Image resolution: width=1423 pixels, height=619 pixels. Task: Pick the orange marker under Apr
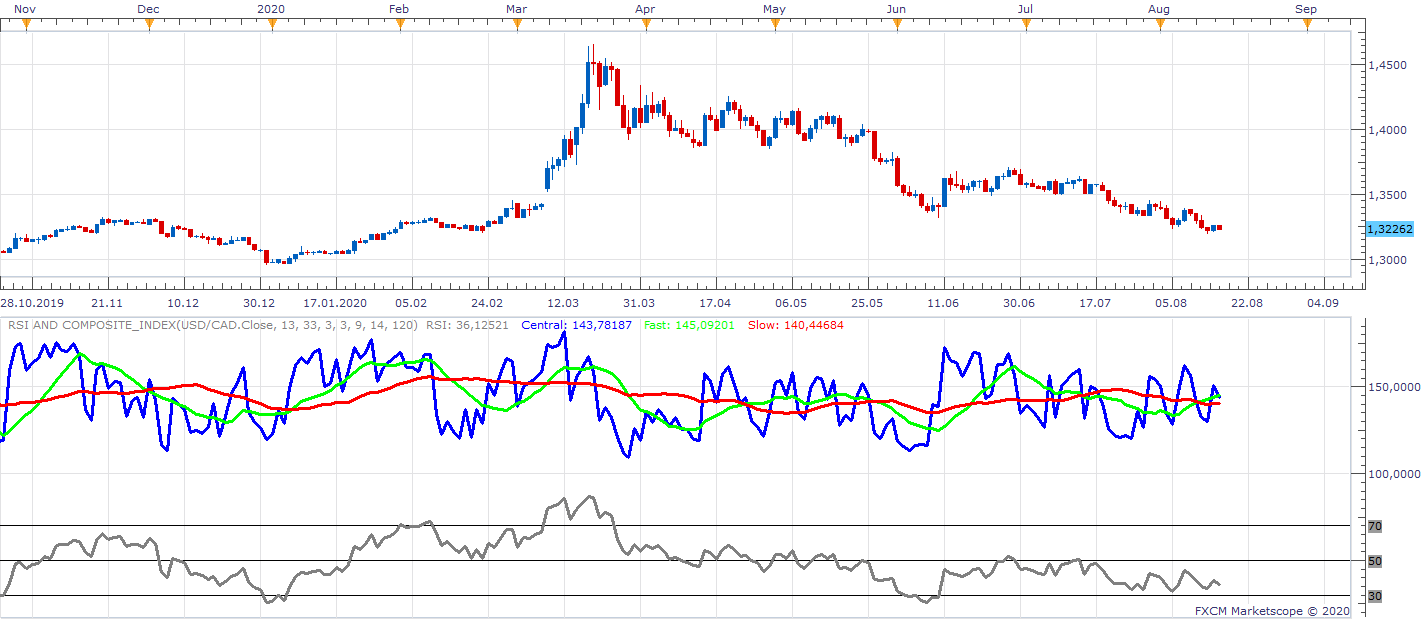click(x=645, y=23)
